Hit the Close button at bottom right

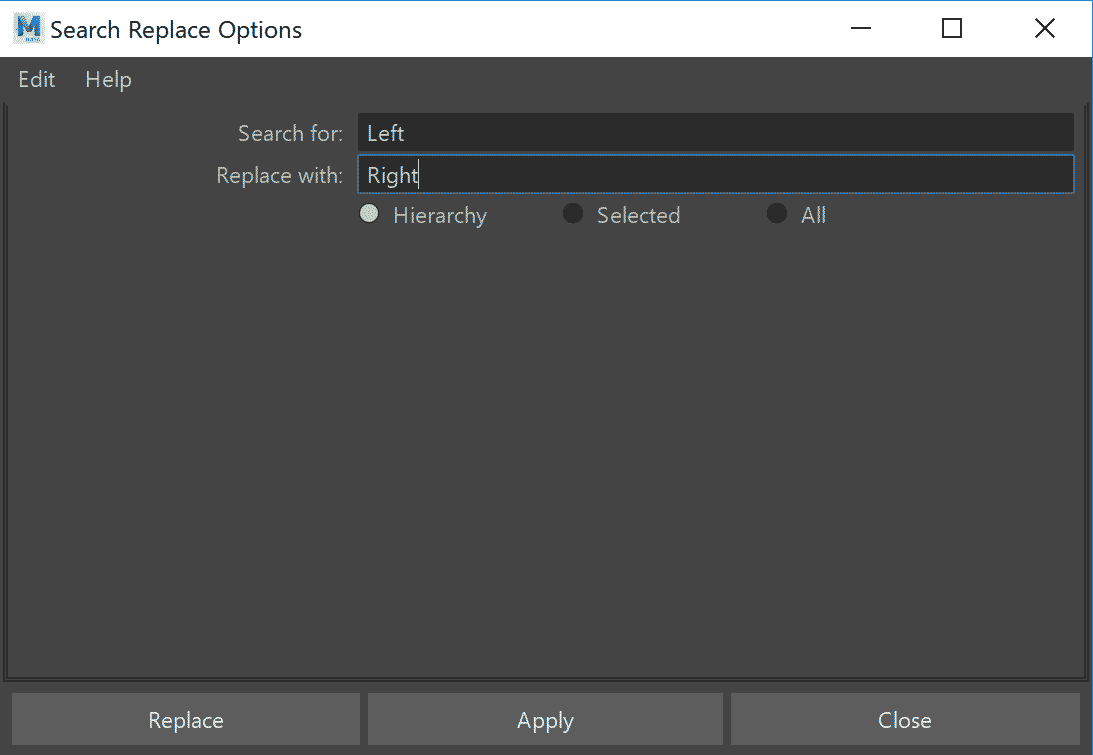pyautogui.click(x=904, y=720)
